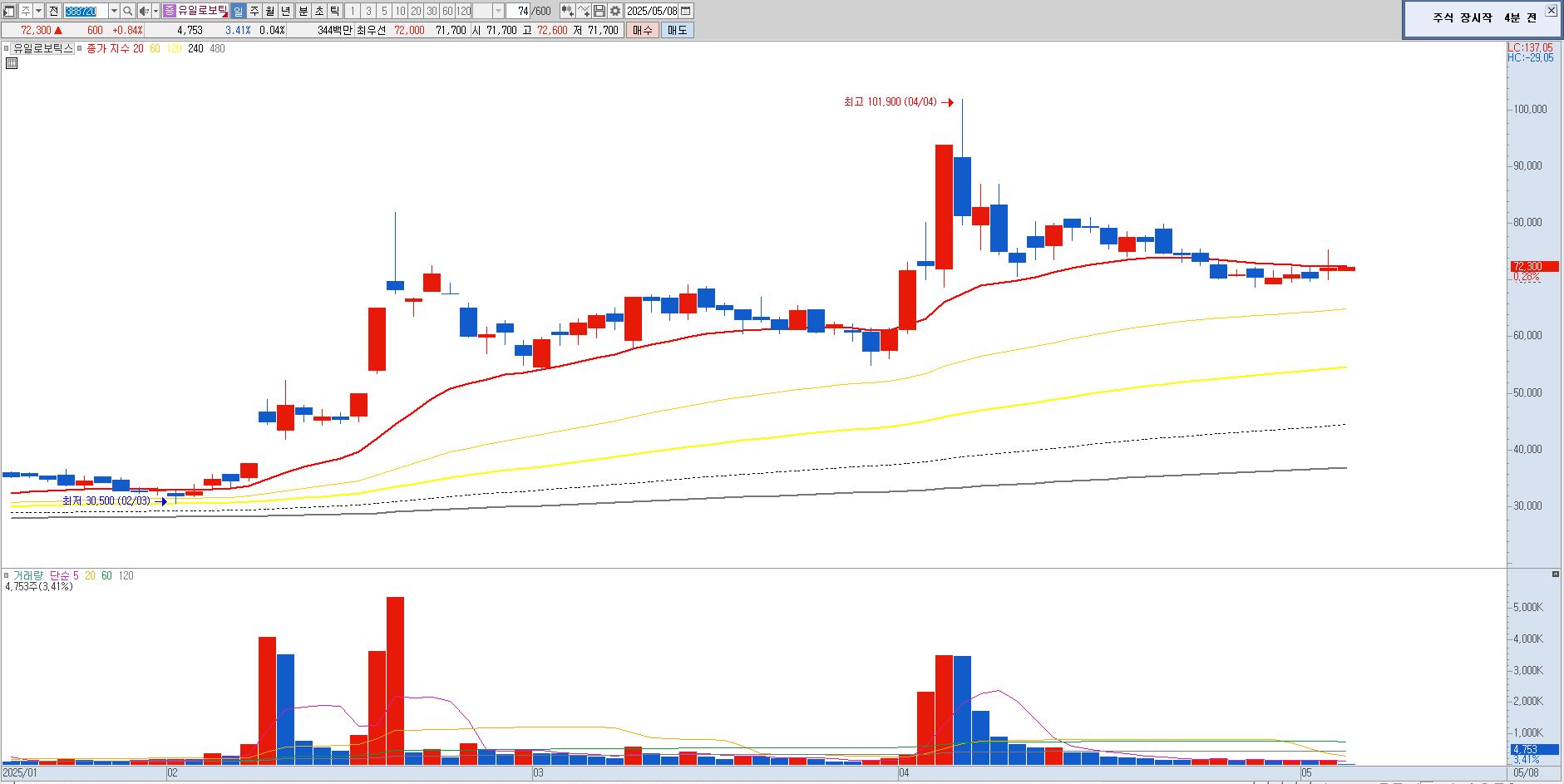Click the 매수 buy button
This screenshot has width=1564, height=784.
(x=643, y=30)
